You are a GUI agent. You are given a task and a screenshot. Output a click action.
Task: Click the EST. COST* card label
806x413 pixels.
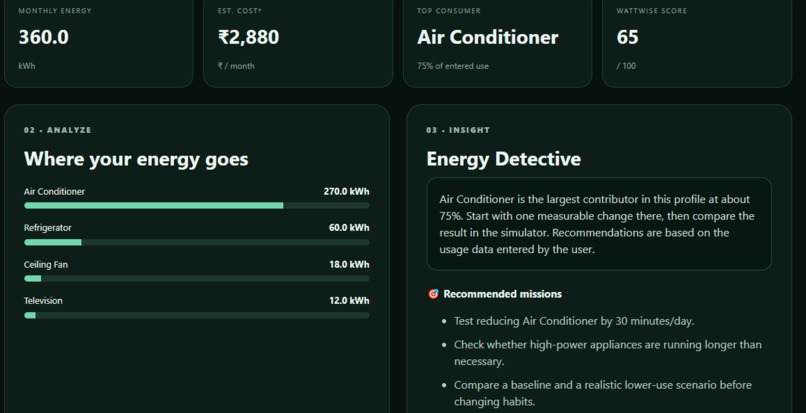[x=240, y=11]
